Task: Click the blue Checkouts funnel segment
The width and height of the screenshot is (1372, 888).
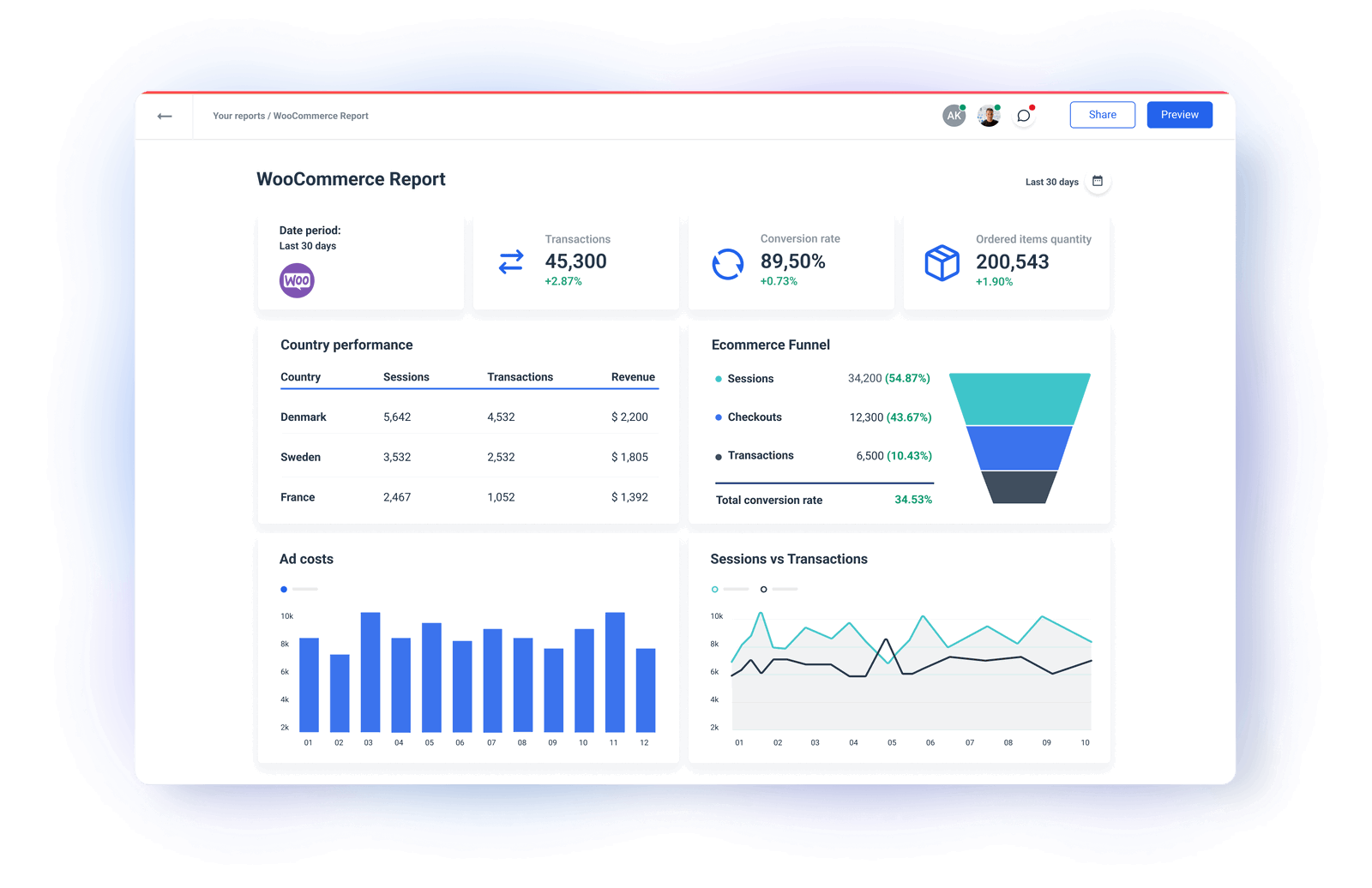Action: click(1020, 448)
